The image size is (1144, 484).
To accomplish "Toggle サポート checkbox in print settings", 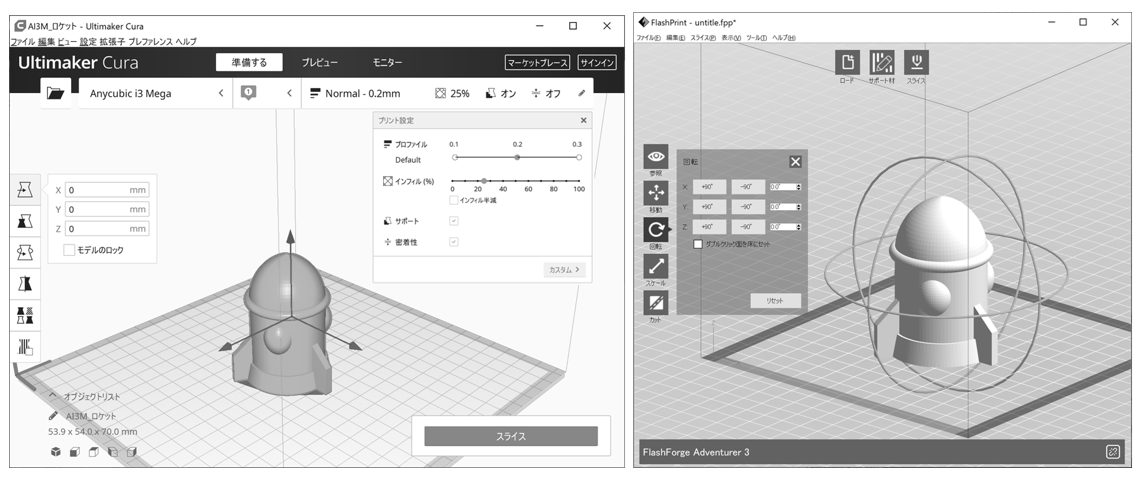I will (453, 221).
